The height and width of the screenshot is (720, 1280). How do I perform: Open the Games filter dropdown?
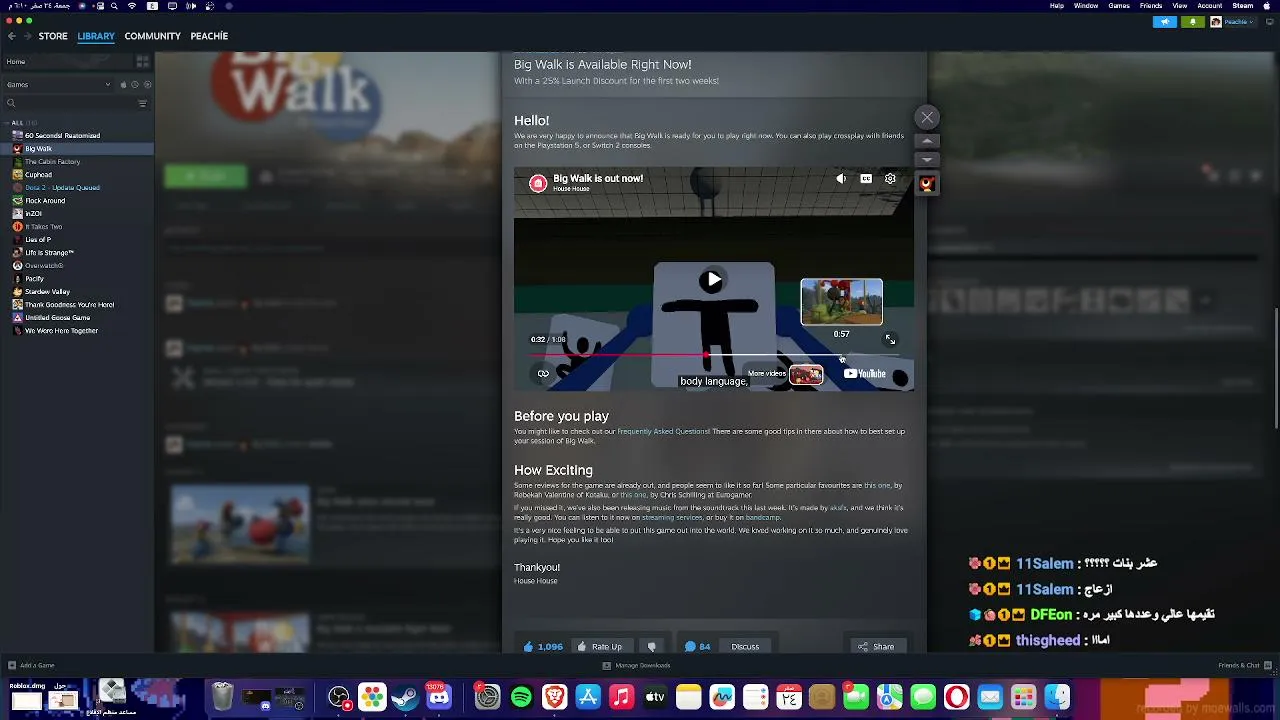pyautogui.click(x=58, y=85)
